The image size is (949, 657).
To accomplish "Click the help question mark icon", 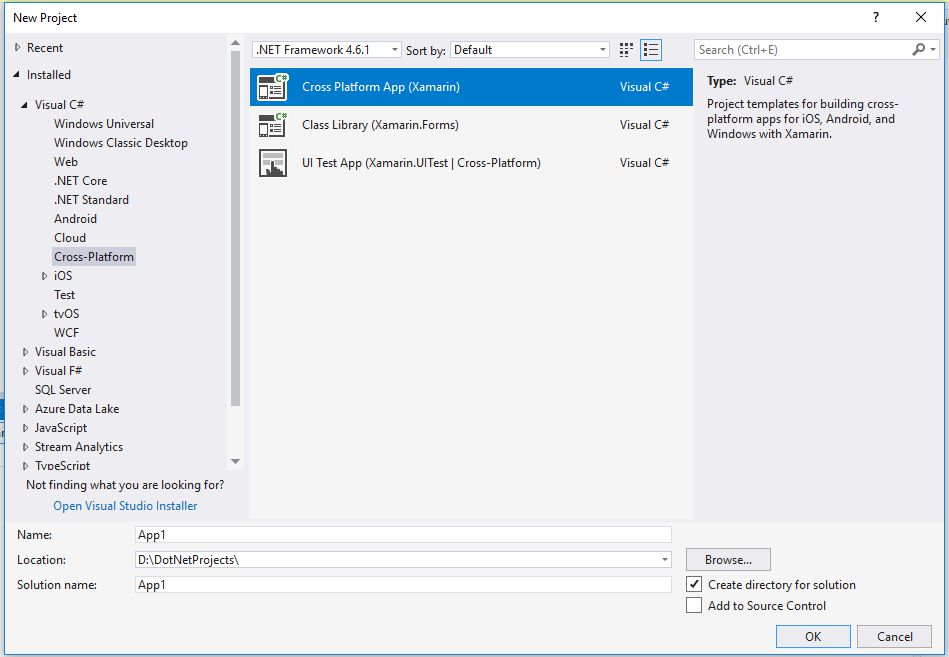I will point(876,17).
